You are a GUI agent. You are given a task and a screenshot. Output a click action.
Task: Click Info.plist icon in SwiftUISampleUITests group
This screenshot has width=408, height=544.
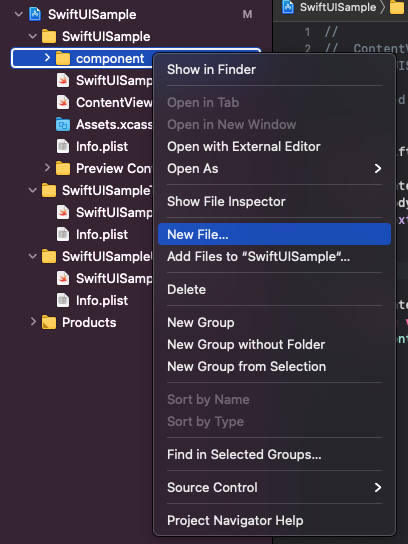coord(63,300)
